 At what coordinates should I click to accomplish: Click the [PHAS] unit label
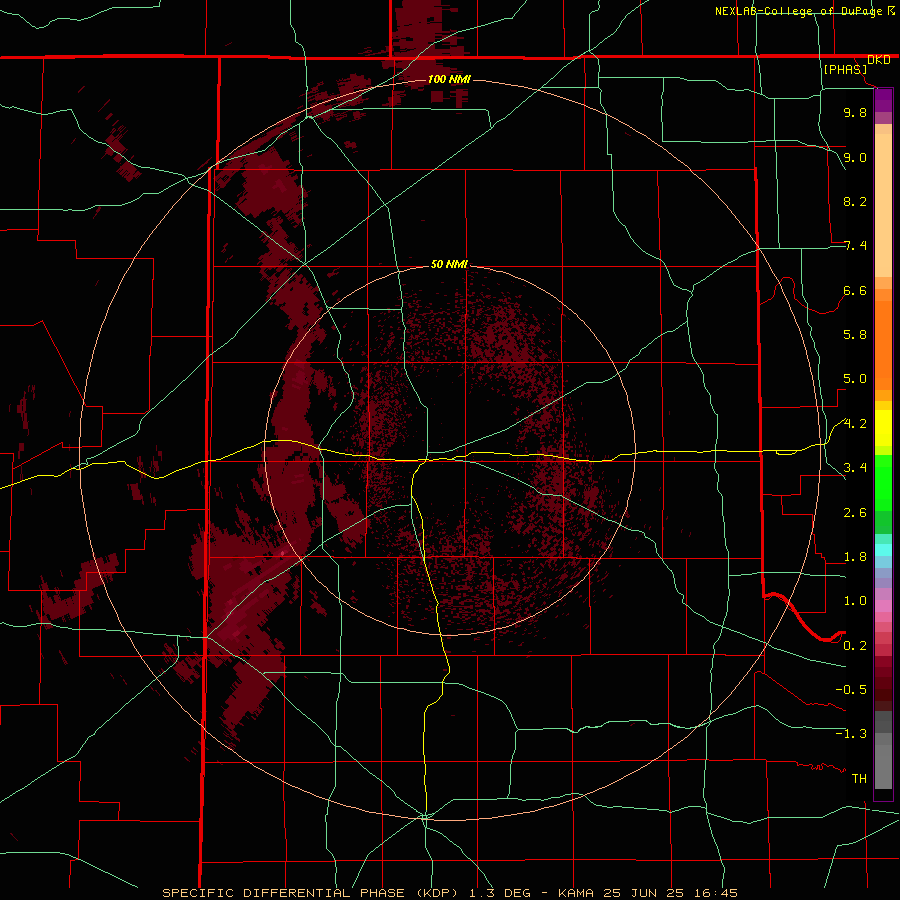click(845, 70)
